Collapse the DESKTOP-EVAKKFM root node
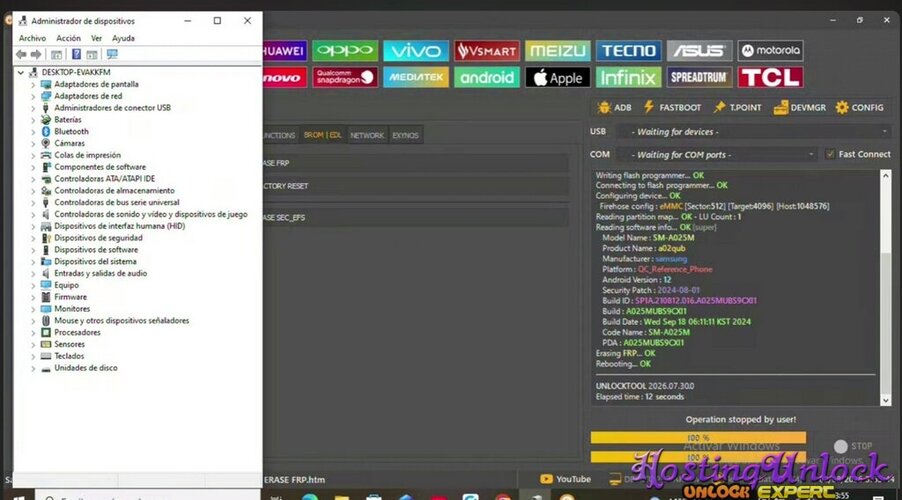 tap(21, 72)
